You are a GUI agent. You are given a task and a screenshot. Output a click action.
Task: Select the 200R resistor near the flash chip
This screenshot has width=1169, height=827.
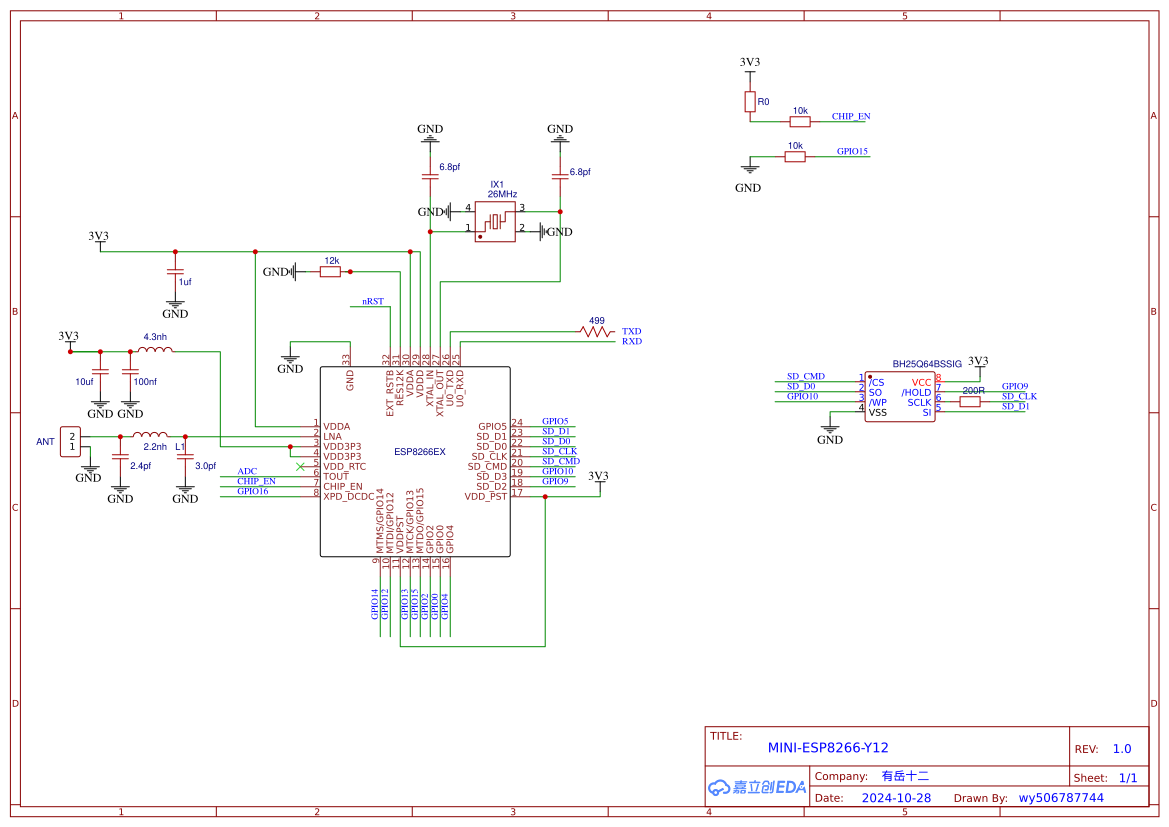pyautogui.click(x=969, y=402)
